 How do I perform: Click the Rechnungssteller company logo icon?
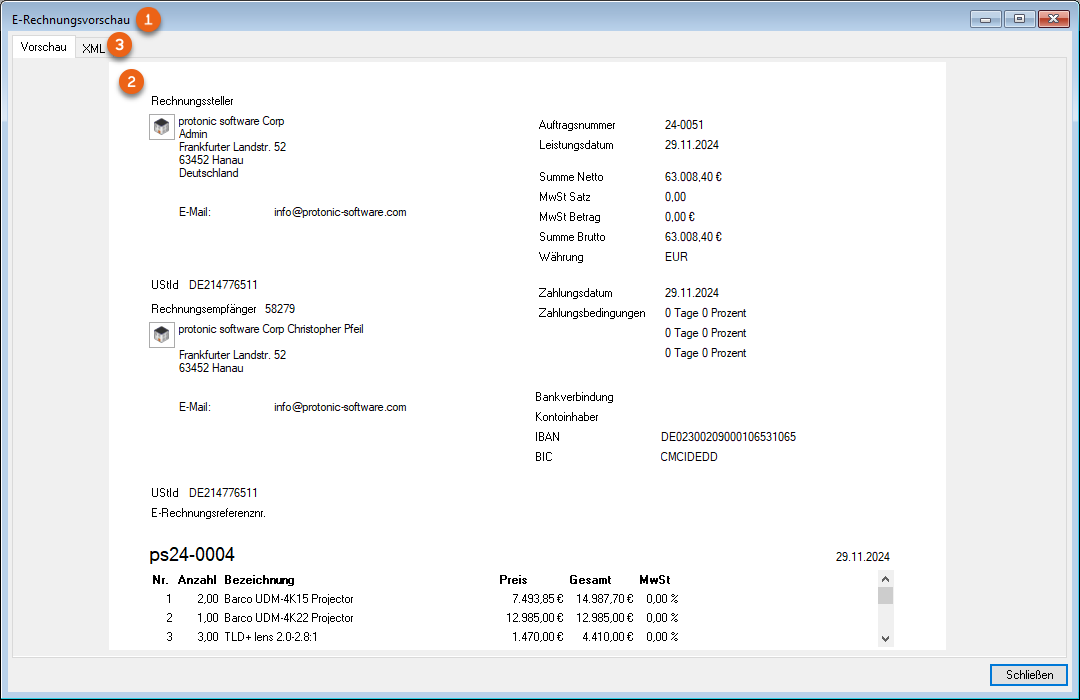click(162, 126)
